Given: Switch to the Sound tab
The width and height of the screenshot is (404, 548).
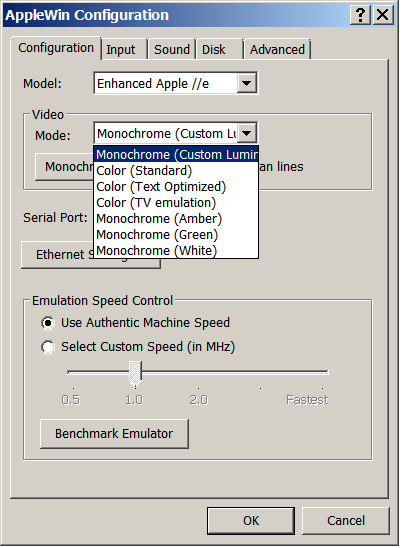Looking at the screenshot, I should click(x=172, y=50).
